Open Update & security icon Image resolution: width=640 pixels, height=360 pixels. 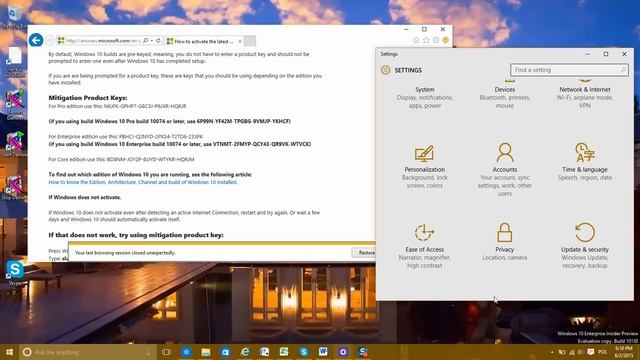click(x=584, y=233)
